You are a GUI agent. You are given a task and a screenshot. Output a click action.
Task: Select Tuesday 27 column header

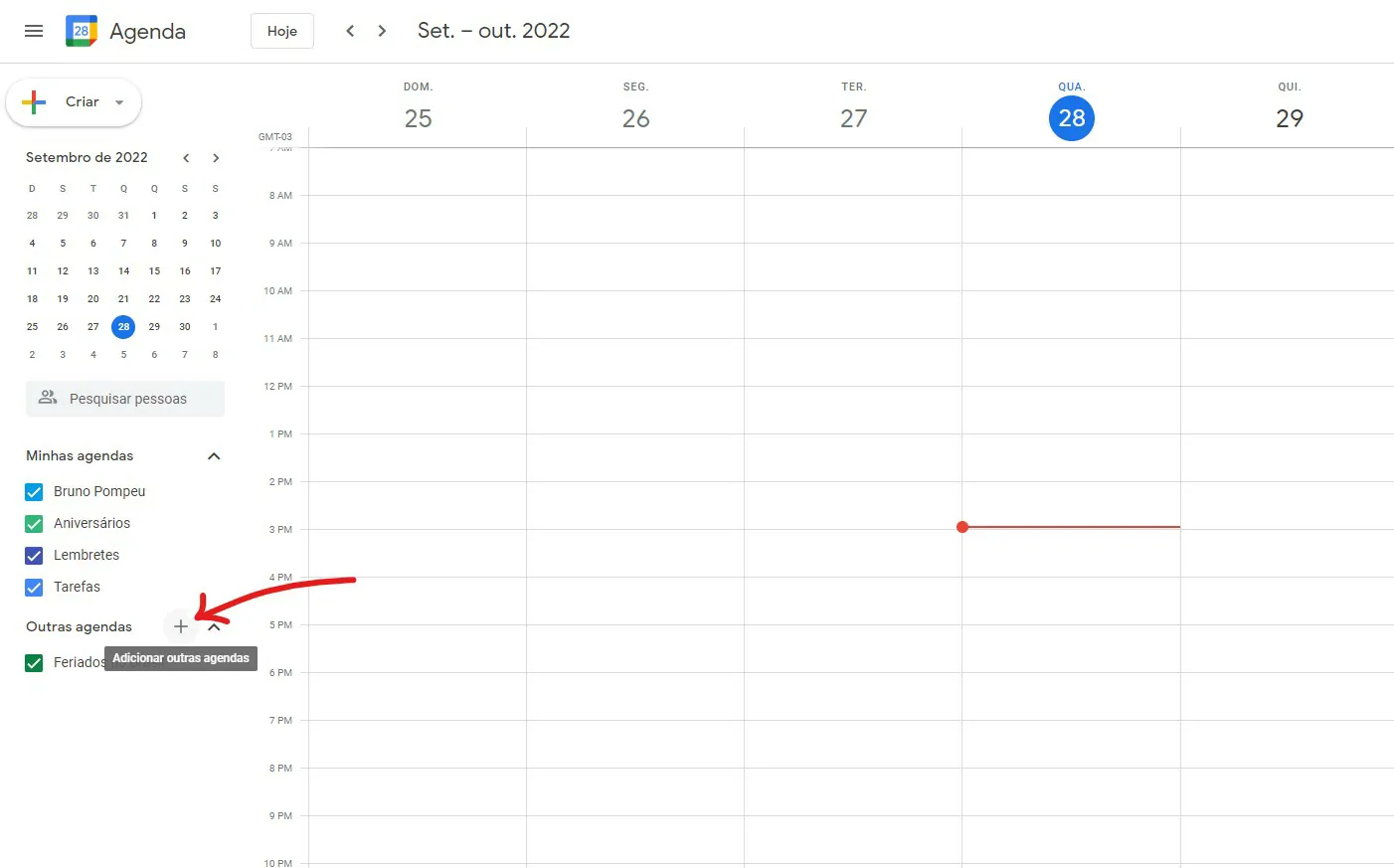[x=854, y=118]
